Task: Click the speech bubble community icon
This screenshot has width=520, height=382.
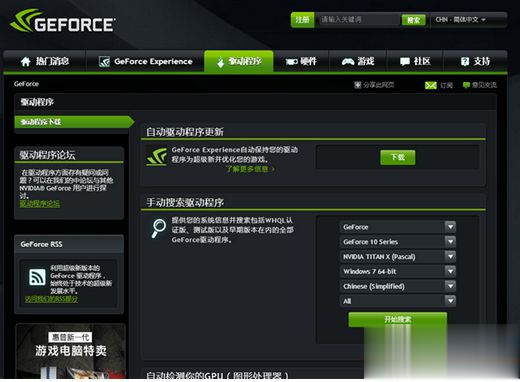Action: tap(405, 62)
